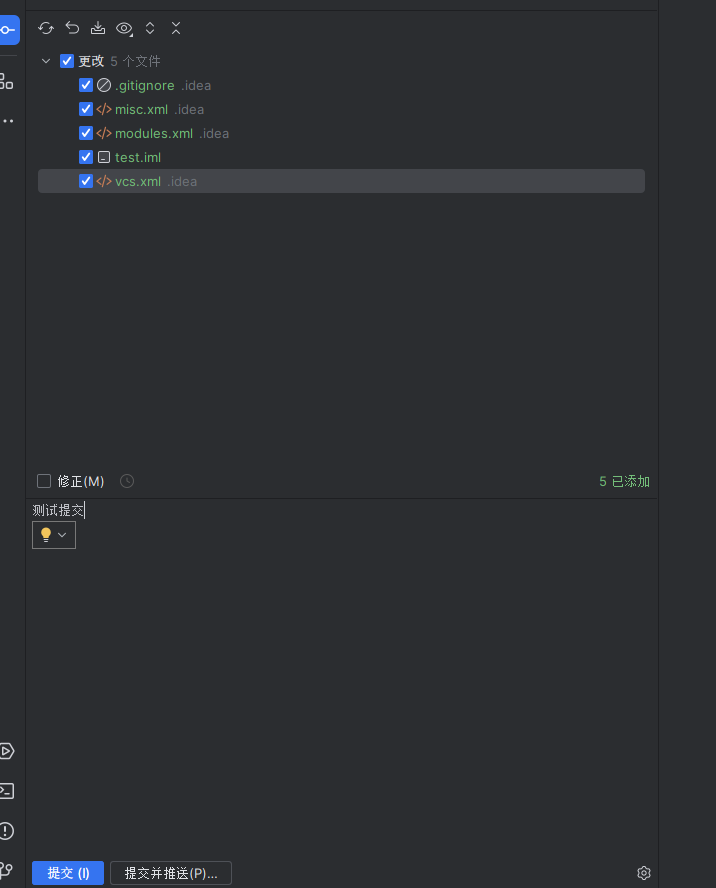Open commit settings gear icon
This screenshot has width=716, height=888.
click(644, 873)
